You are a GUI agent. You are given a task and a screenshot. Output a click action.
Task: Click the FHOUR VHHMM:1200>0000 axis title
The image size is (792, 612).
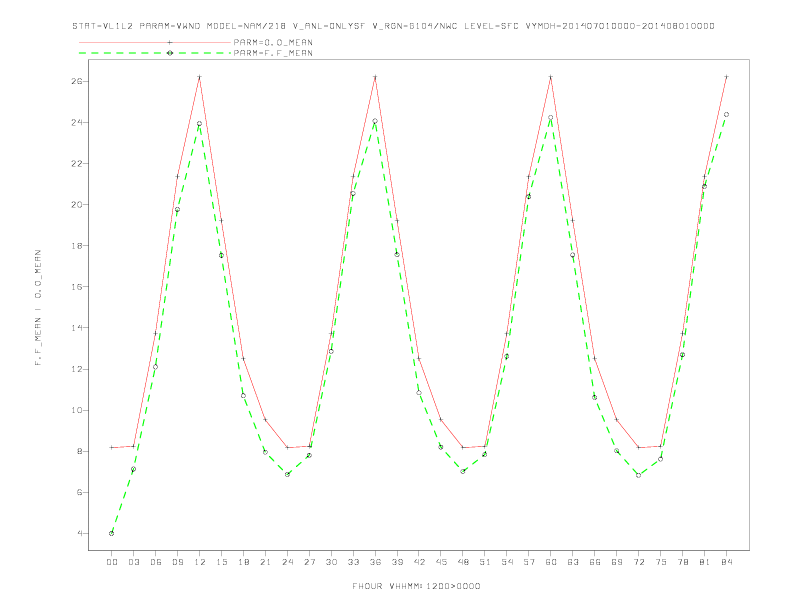pyautogui.click(x=416, y=586)
